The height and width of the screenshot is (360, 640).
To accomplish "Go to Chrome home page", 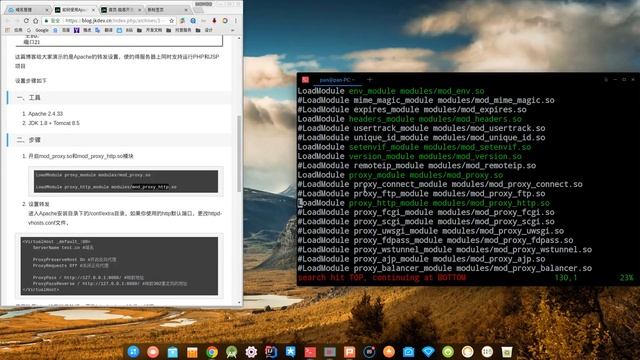I will pos(36,20).
